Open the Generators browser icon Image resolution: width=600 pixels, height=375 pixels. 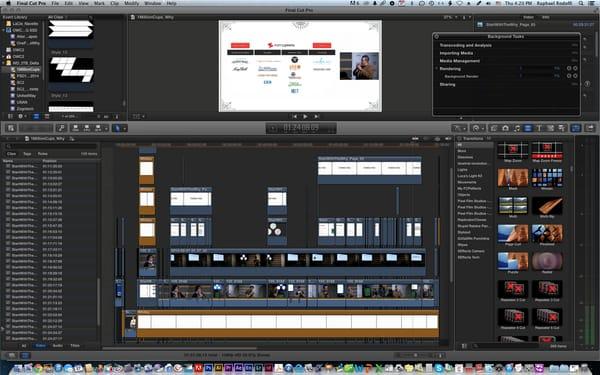click(550, 128)
